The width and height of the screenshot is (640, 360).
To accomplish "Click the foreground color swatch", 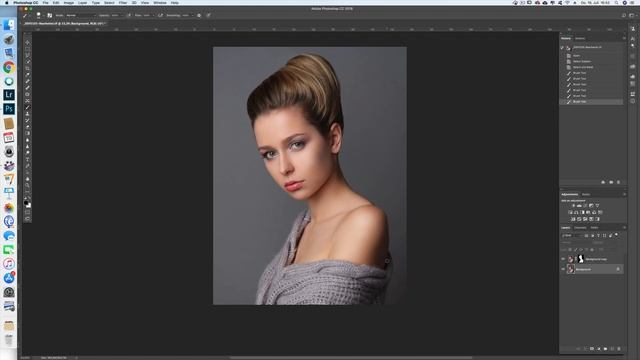I will coord(26,202).
